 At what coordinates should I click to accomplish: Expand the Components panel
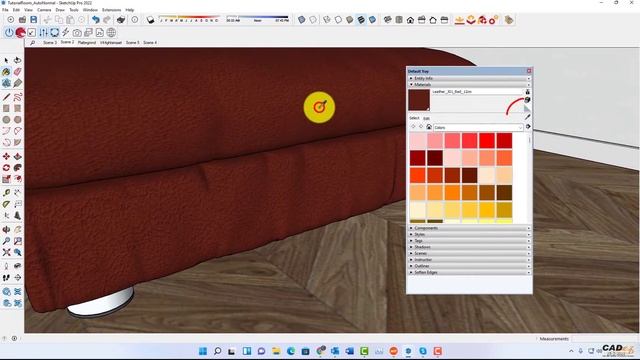point(469,228)
